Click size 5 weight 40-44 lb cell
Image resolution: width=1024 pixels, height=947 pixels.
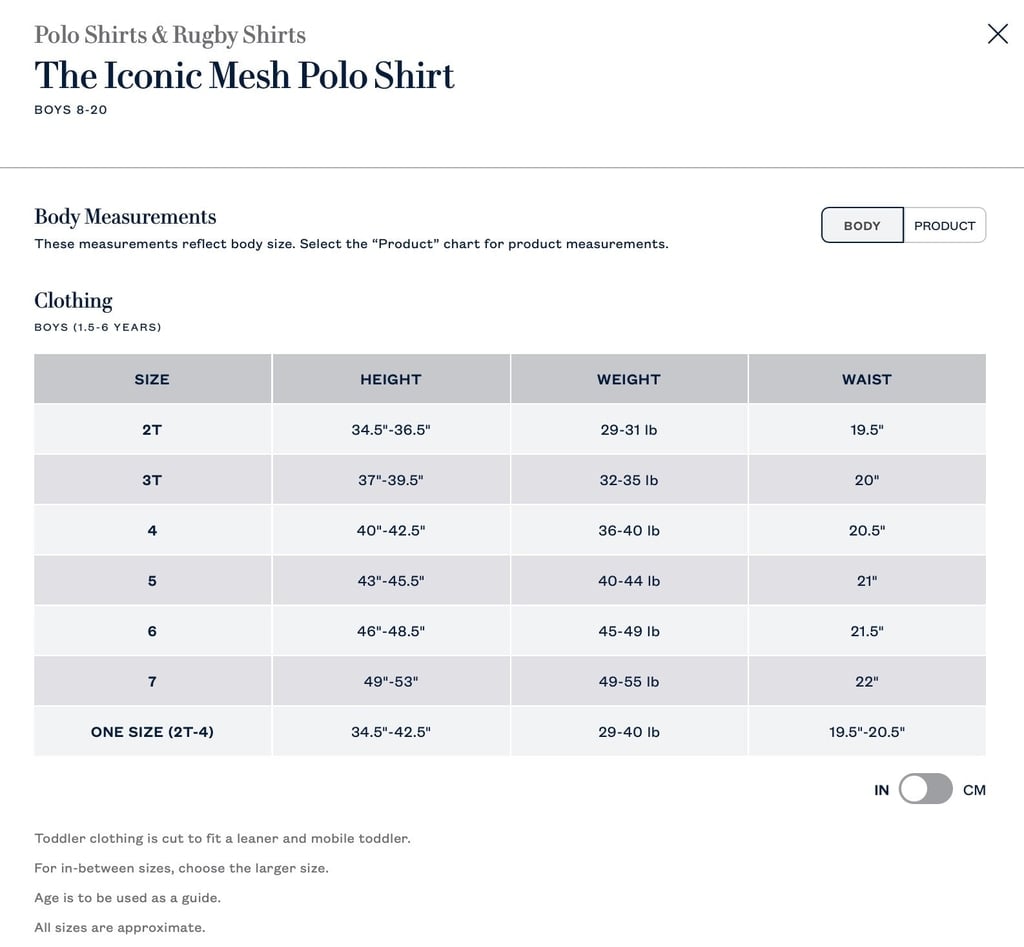pyautogui.click(x=629, y=581)
